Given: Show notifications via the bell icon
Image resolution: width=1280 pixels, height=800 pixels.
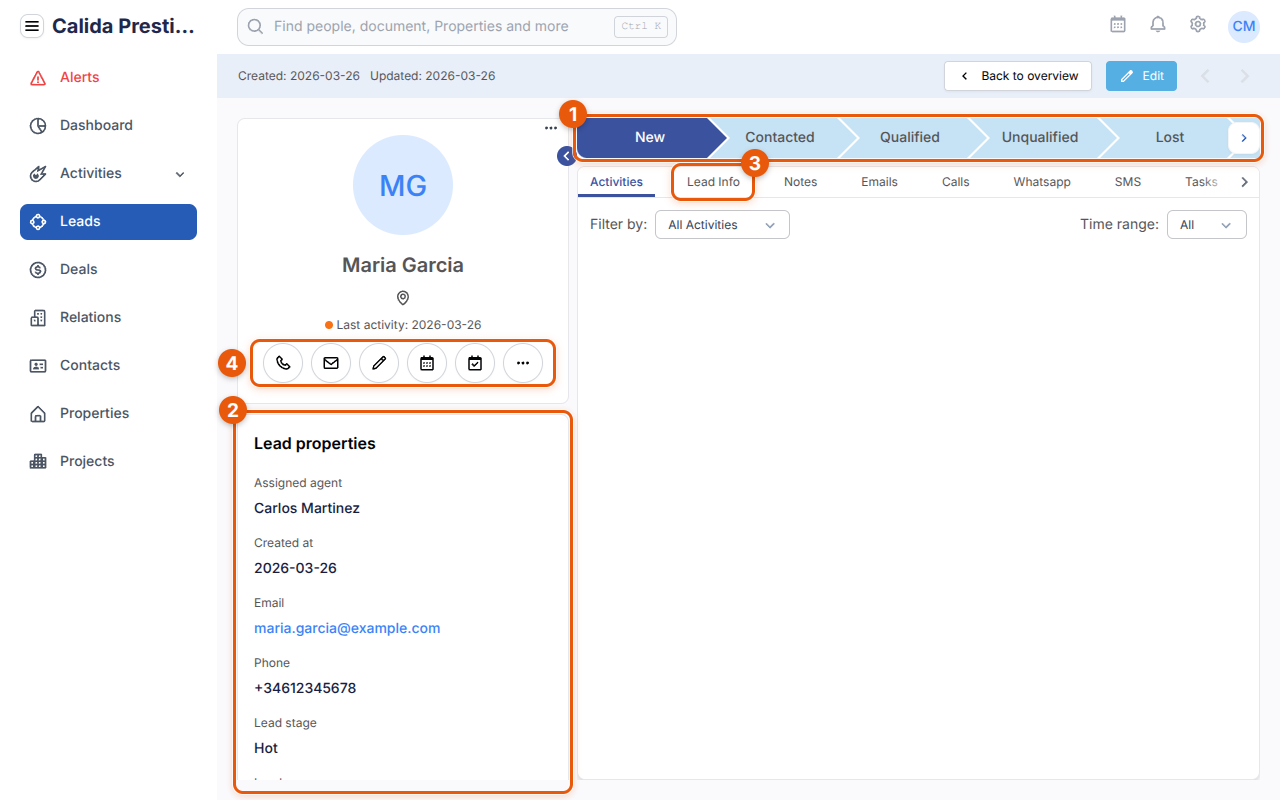Looking at the screenshot, I should pos(1158,25).
